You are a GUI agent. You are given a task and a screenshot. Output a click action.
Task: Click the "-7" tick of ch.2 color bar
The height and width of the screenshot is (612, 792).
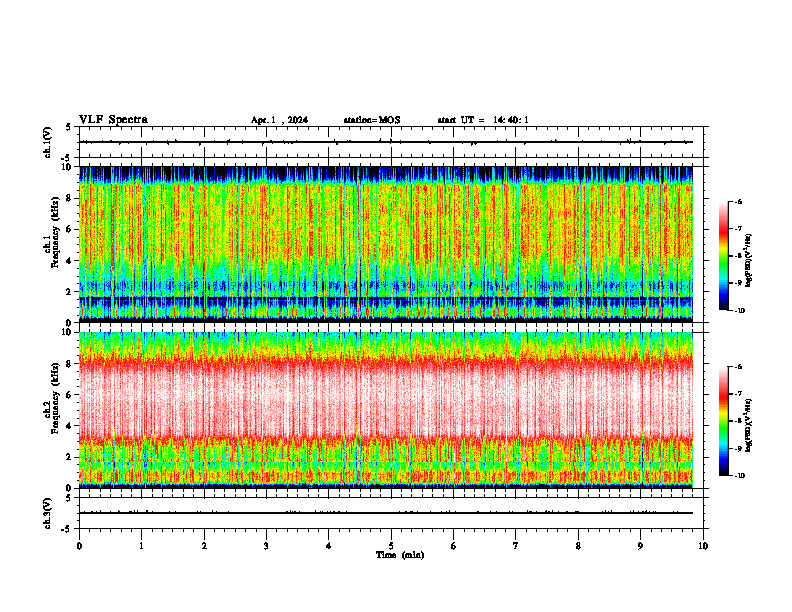point(738,394)
